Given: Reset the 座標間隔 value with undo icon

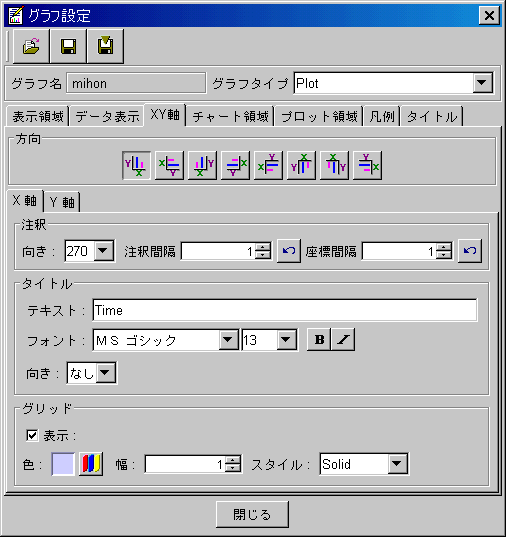Looking at the screenshot, I should (x=470, y=251).
